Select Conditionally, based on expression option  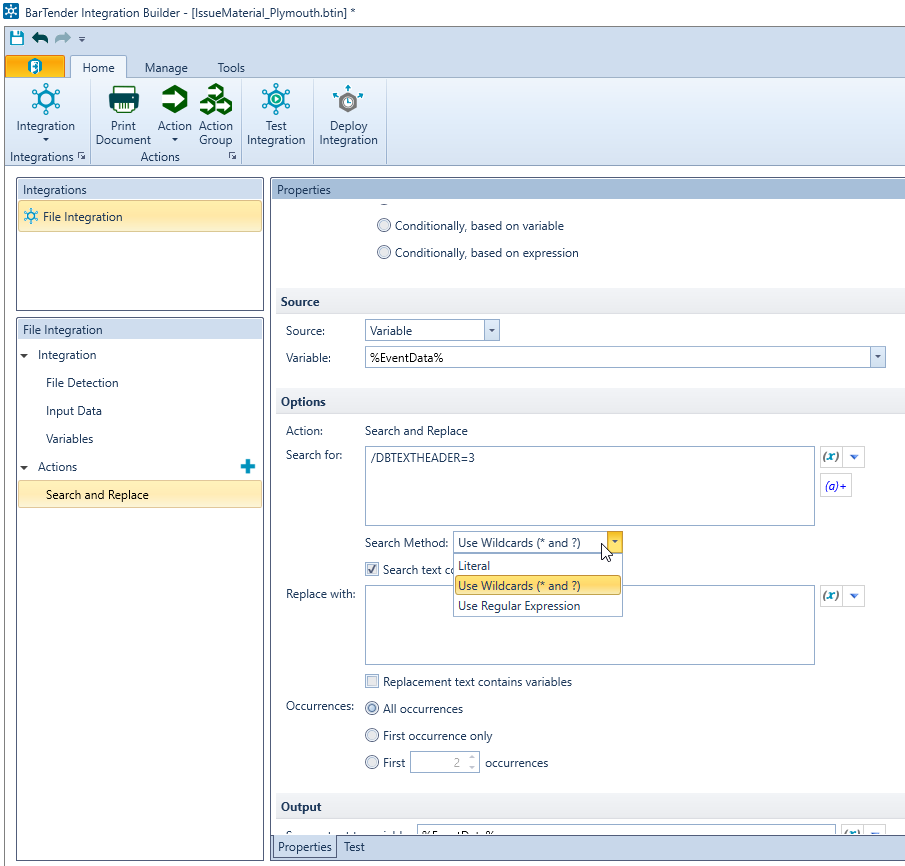click(x=384, y=253)
